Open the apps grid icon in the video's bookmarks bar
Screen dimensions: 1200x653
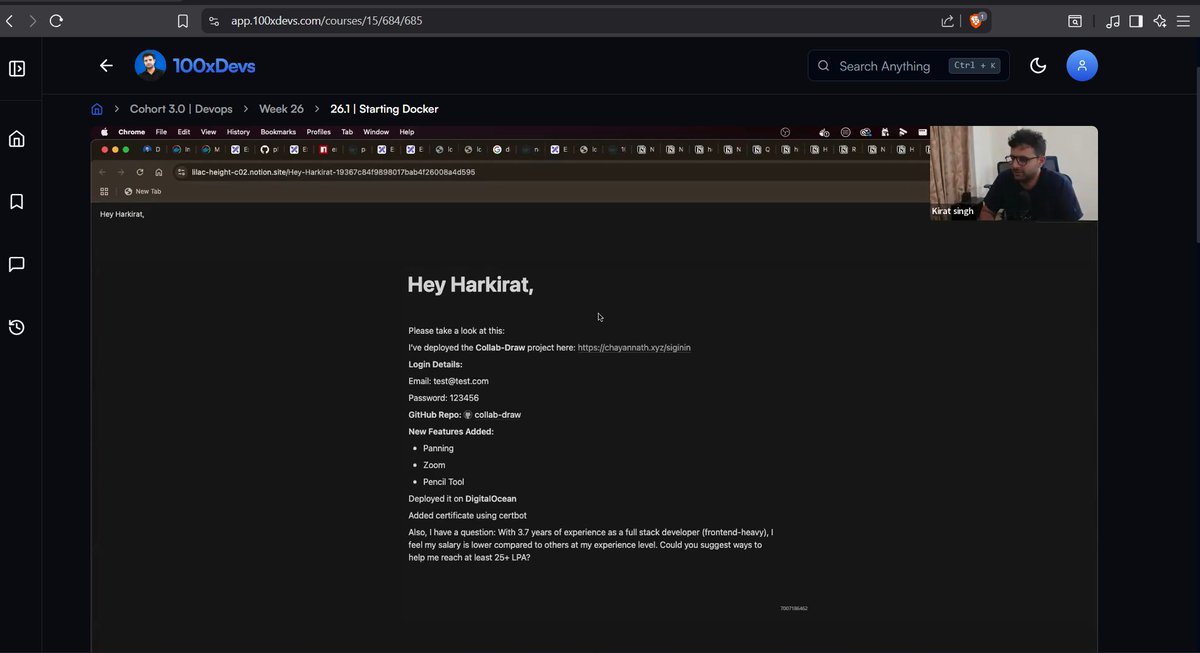[x=104, y=191]
